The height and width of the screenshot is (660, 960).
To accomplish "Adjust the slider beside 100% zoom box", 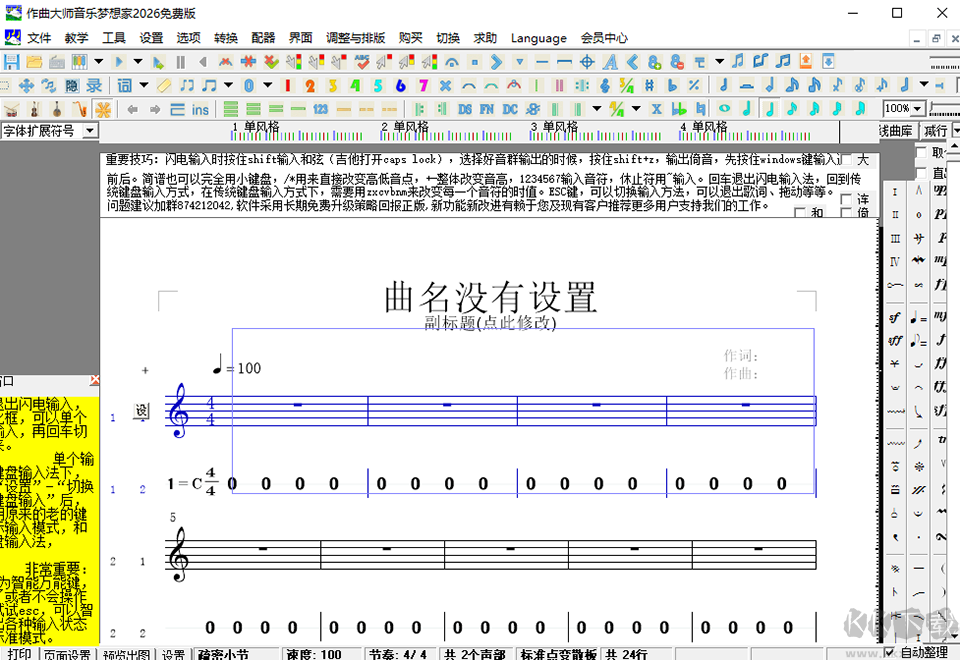I will click(944, 110).
